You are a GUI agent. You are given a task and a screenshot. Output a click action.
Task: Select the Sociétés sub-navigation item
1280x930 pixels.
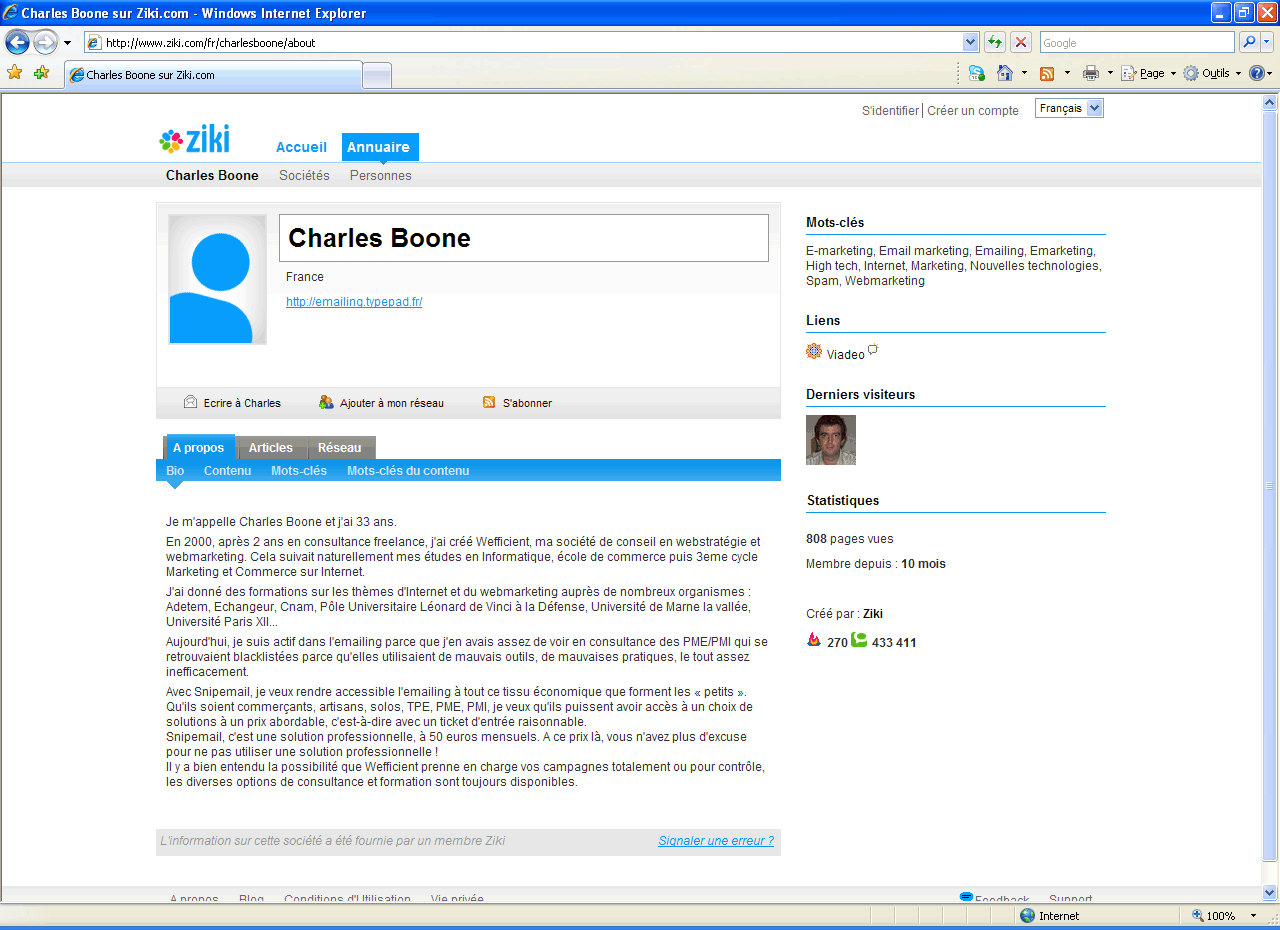[x=304, y=175]
